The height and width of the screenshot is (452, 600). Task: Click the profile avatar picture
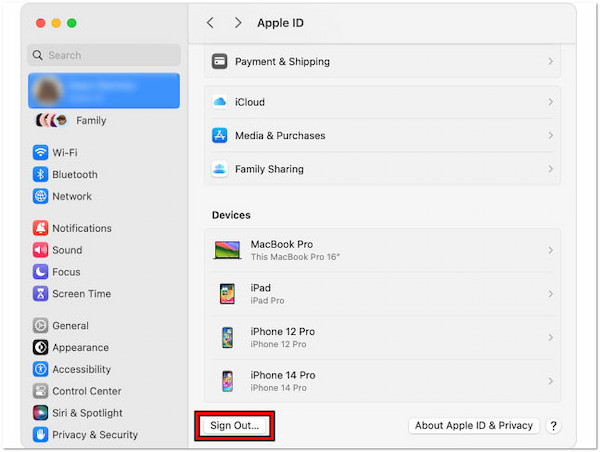pos(48,91)
